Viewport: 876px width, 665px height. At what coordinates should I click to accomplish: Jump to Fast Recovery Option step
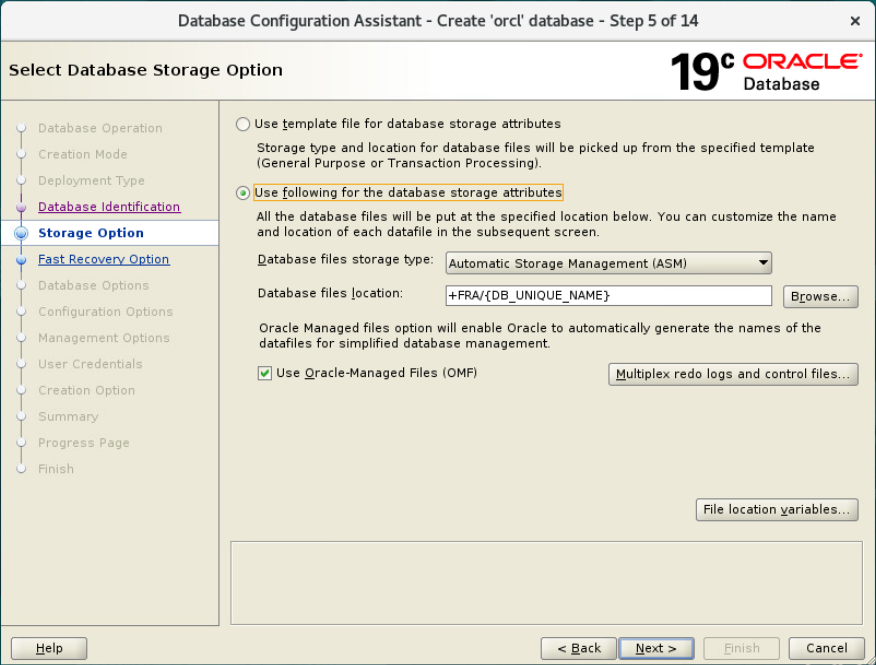[103, 259]
